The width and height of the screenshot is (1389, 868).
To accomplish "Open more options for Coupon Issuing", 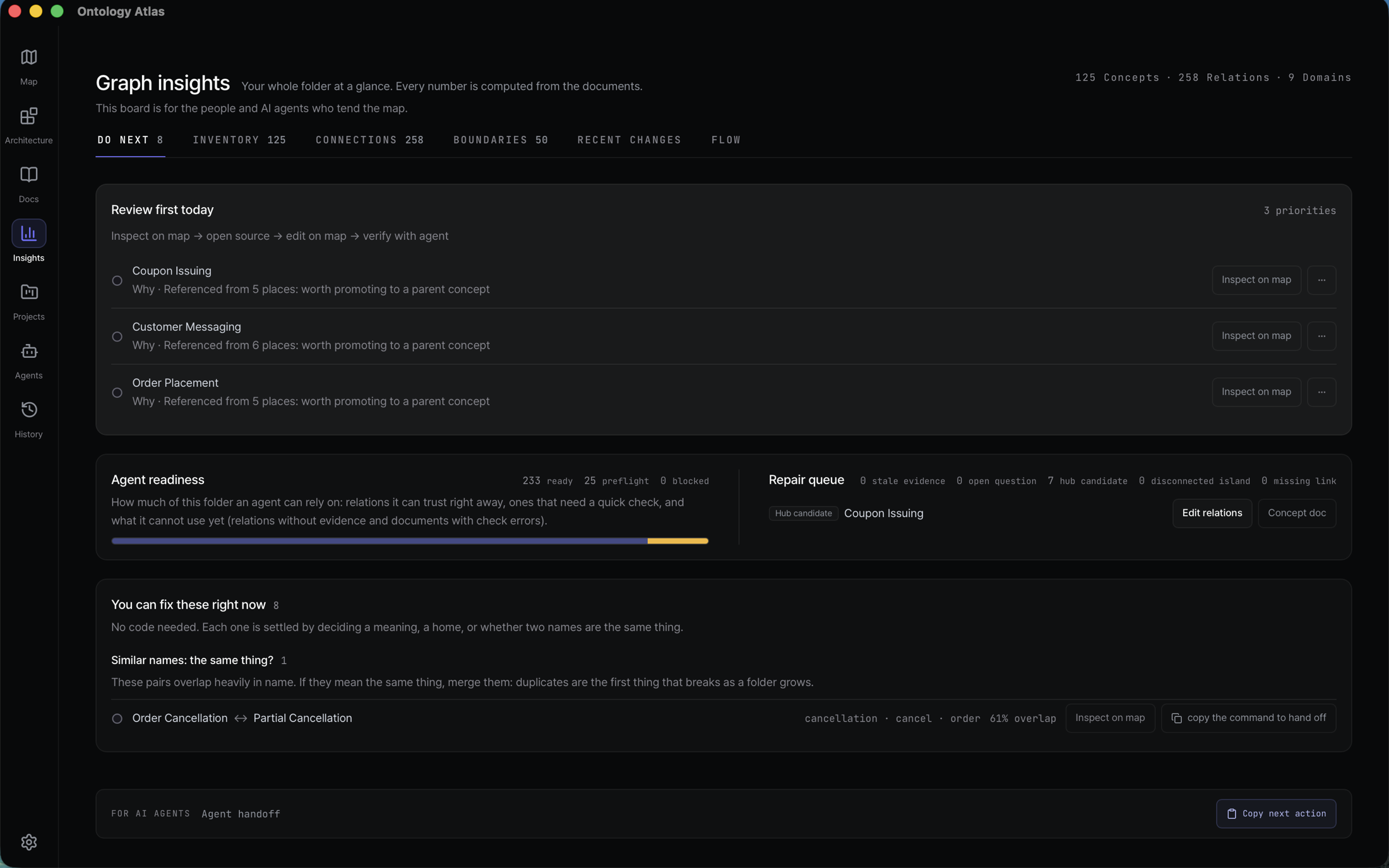I will point(1321,280).
